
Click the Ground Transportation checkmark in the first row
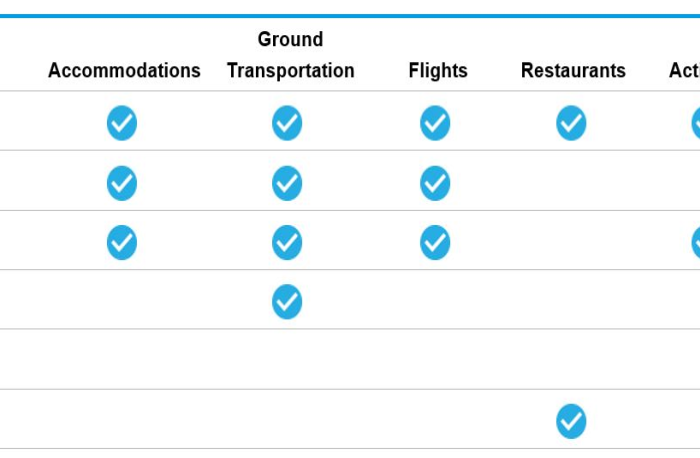pos(287,123)
